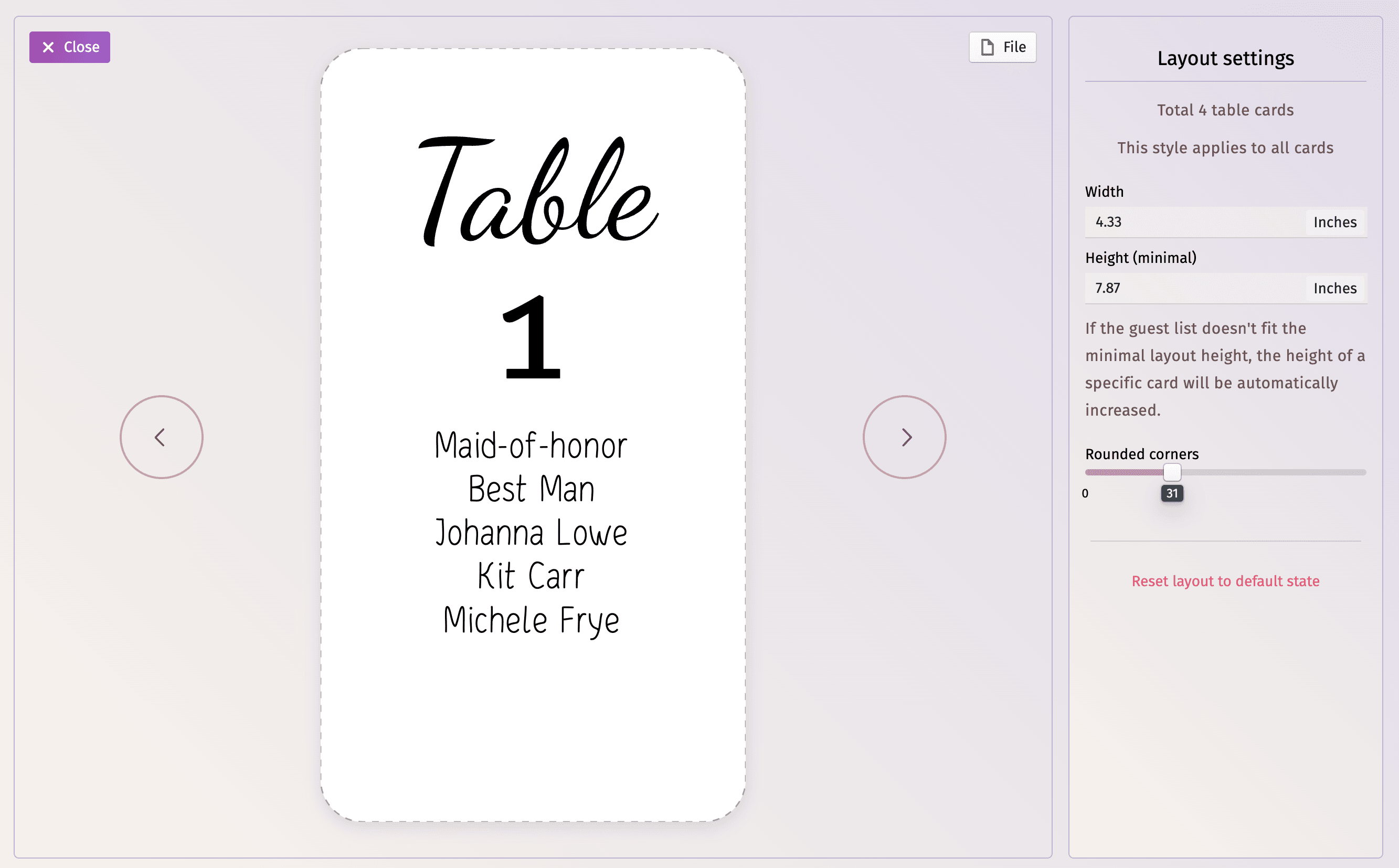1399x868 pixels.
Task: Click the Close button icon
Action: click(x=49, y=46)
